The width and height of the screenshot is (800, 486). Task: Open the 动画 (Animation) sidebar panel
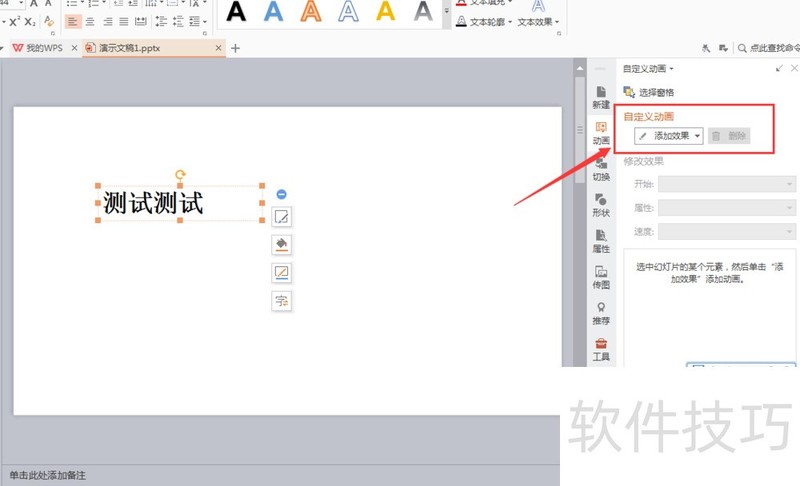[x=601, y=133]
